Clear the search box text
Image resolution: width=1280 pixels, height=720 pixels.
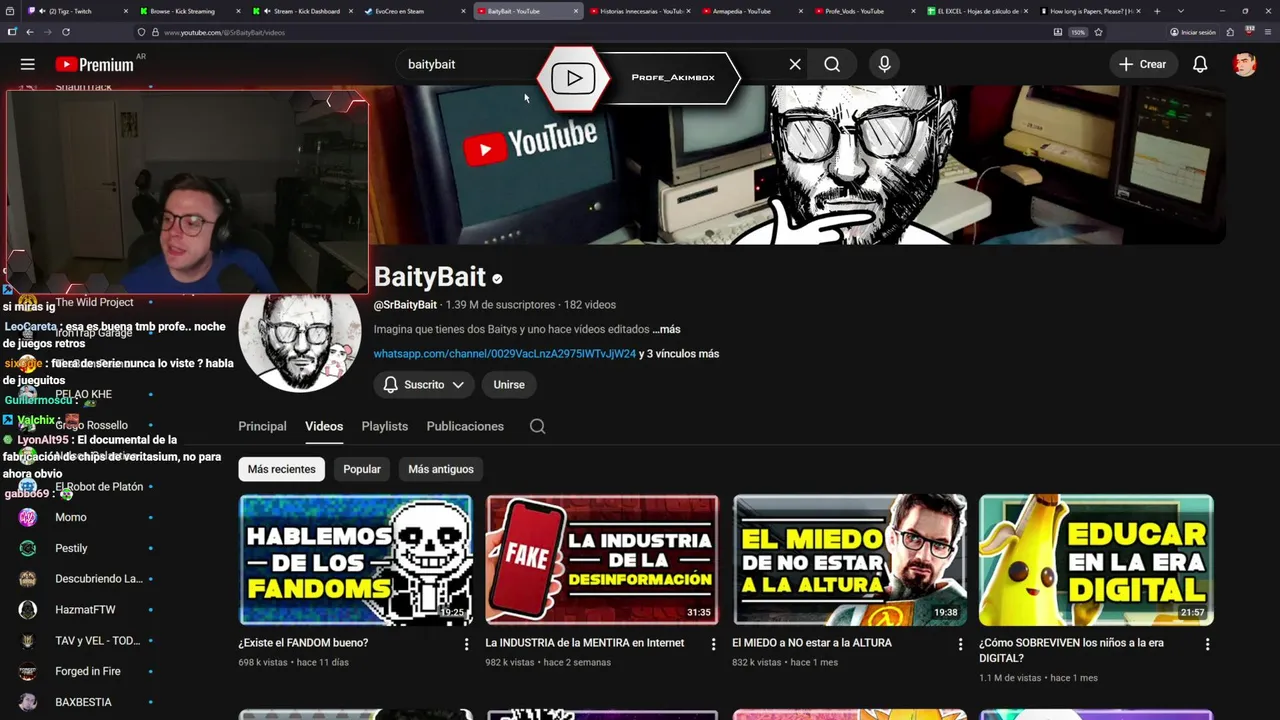[795, 64]
